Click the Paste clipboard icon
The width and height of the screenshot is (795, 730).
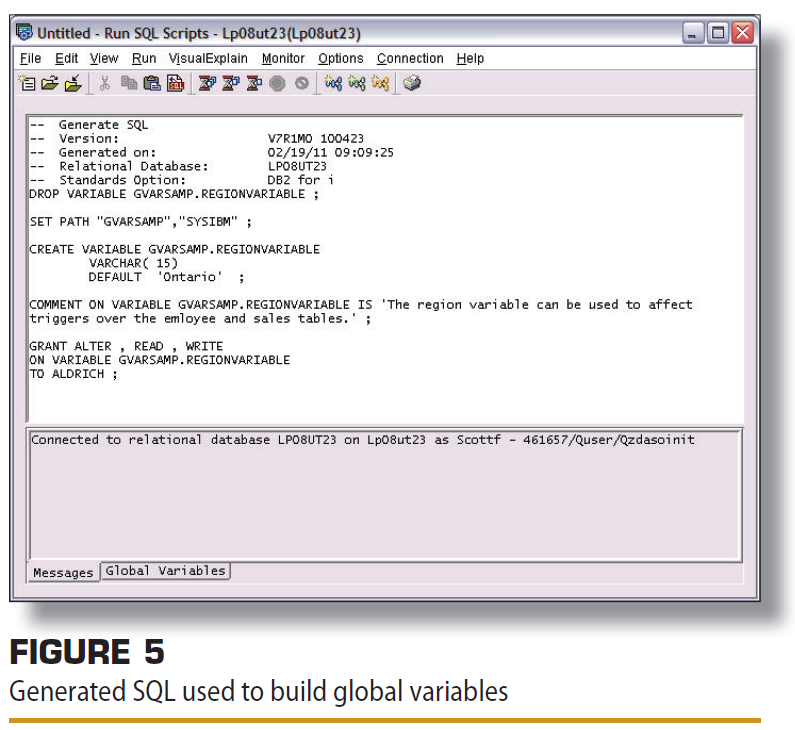[152, 83]
